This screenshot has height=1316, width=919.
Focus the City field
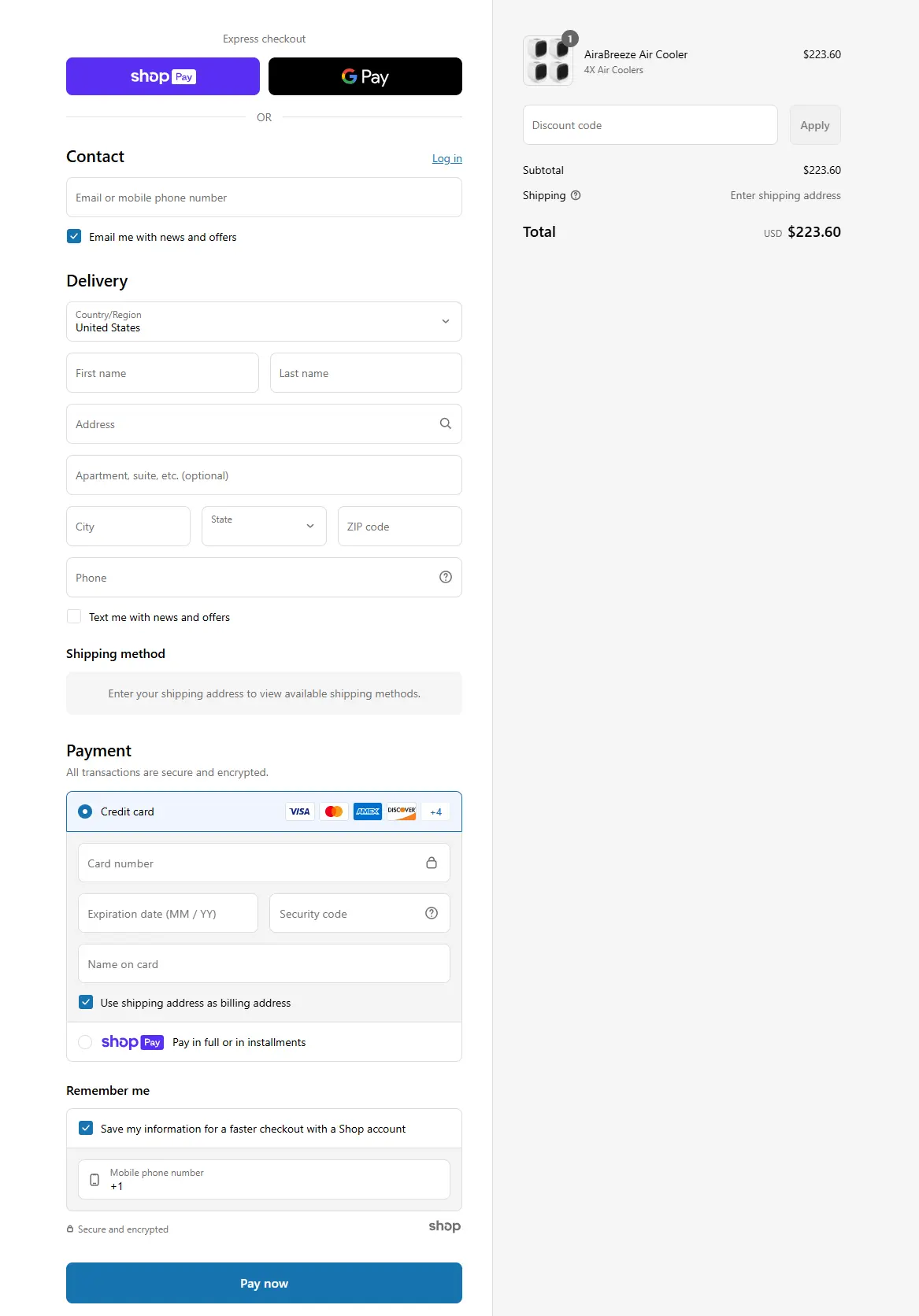[x=128, y=527]
